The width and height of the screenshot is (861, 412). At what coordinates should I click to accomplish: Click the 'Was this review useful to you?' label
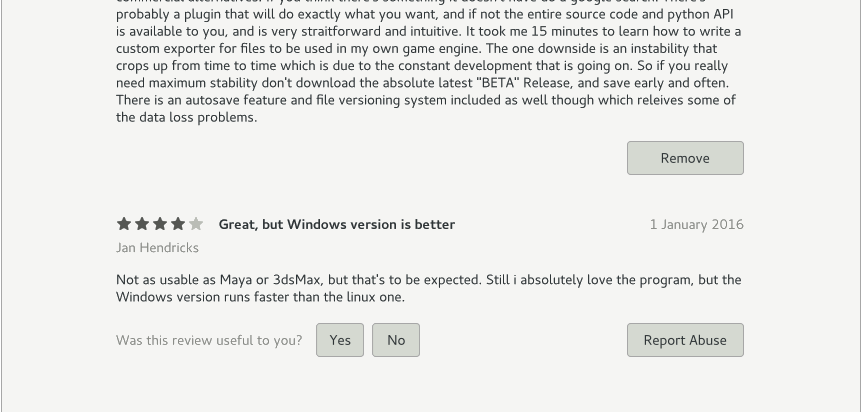pyautogui.click(x=209, y=341)
